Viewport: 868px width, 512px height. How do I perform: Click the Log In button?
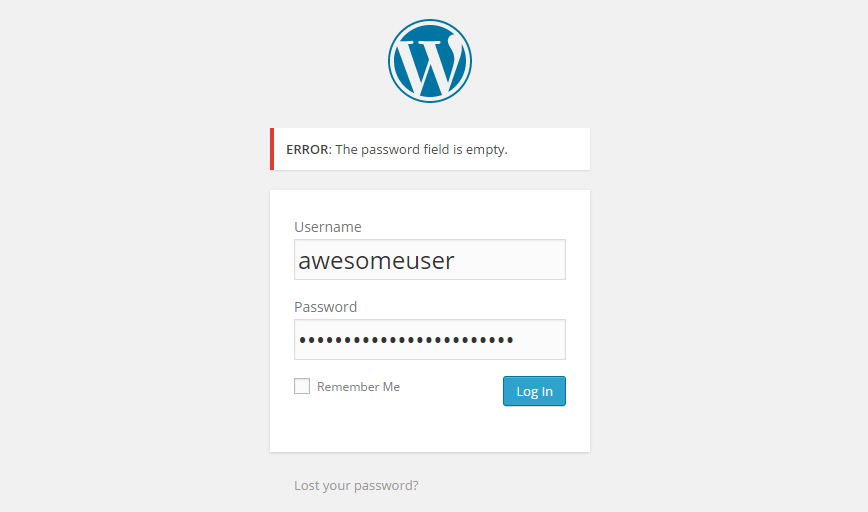[x=534, y=391]
